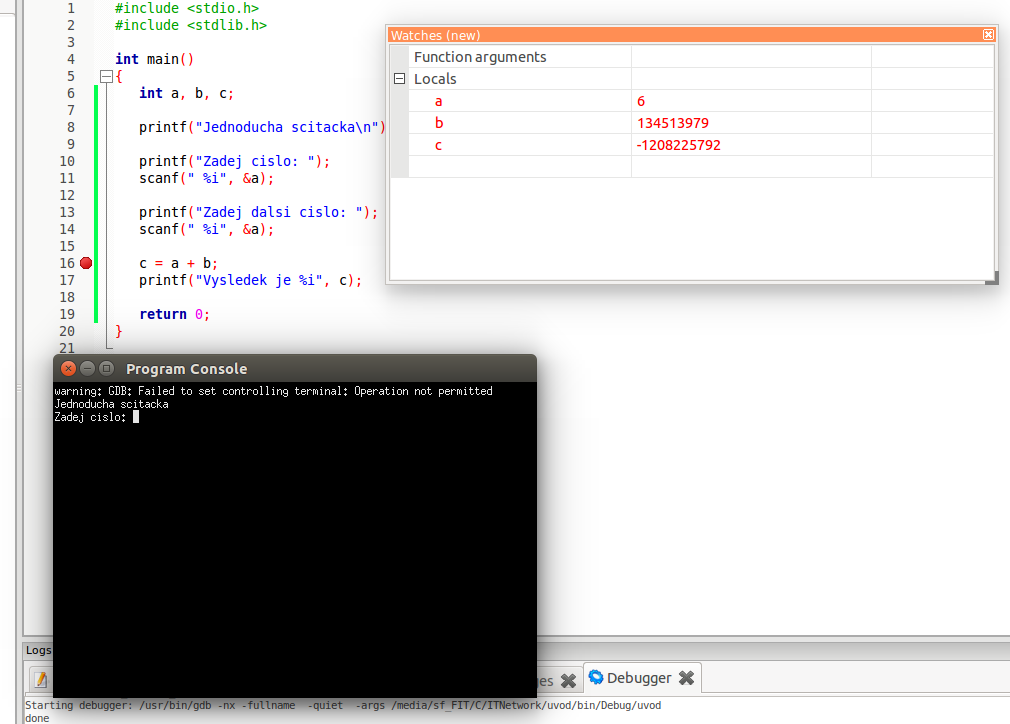Select the Debugger tab's blue gear icon
The height and width of the screenshot is (724, 1010).
point(597,677)
